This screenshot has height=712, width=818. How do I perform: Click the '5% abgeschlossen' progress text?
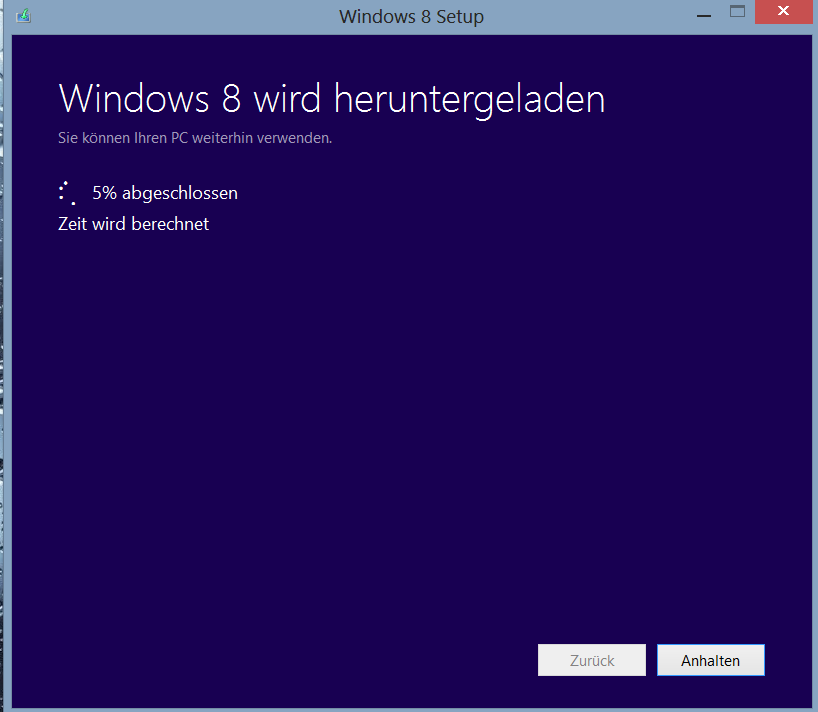[x=165, y=193]
